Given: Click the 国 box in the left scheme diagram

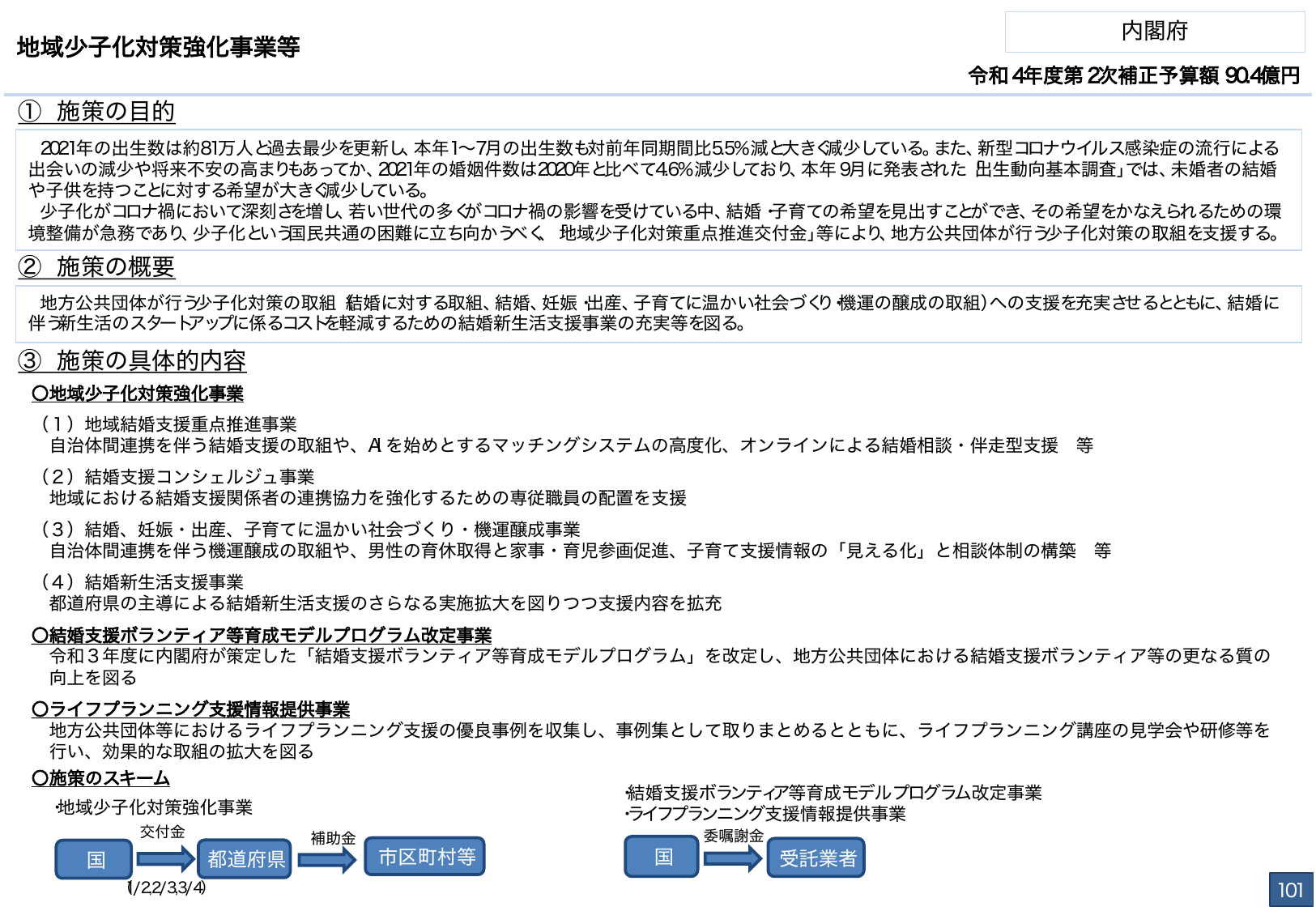Looking at the screenshot, I should pos(93,859).
